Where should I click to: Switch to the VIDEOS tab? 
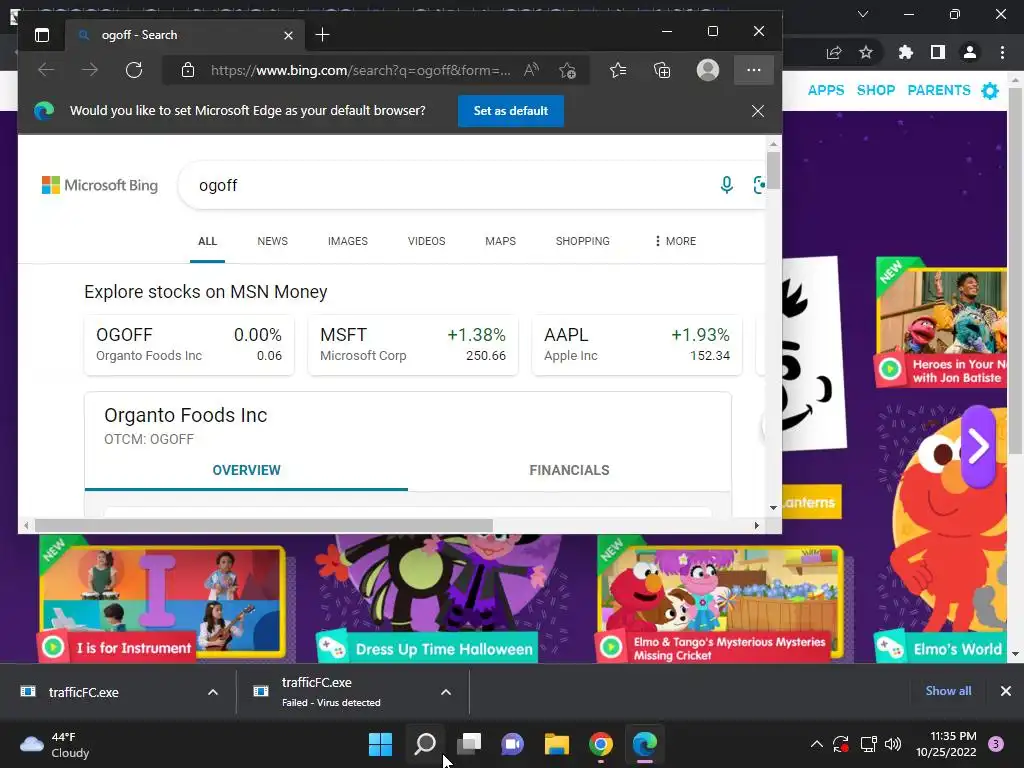[x=426, y=241]
